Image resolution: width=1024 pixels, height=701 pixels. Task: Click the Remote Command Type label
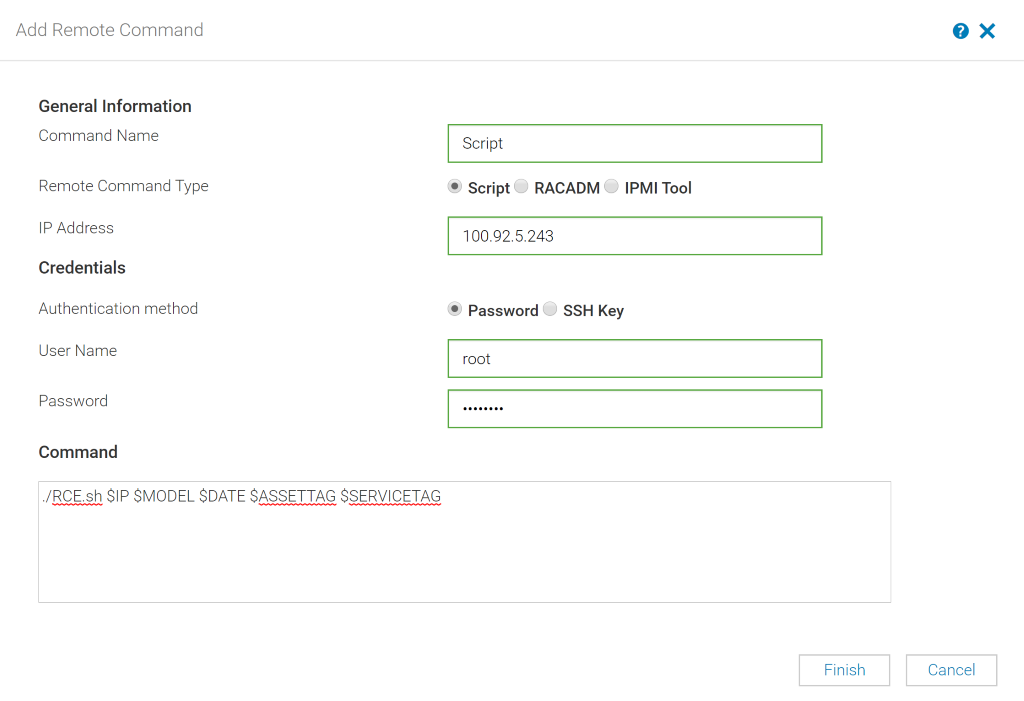click(123, 186)
